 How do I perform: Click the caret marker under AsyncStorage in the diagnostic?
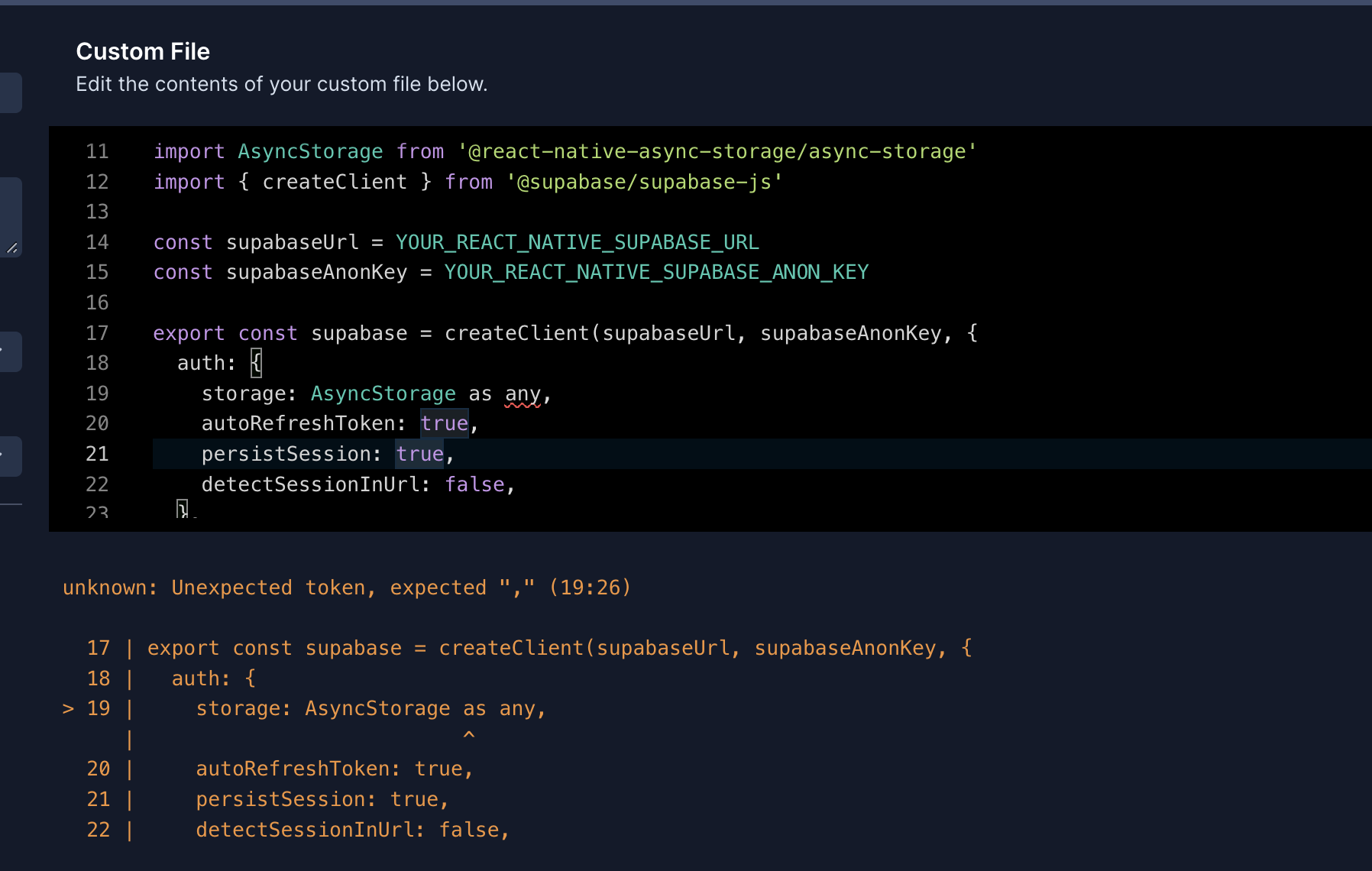click(469, 735)
